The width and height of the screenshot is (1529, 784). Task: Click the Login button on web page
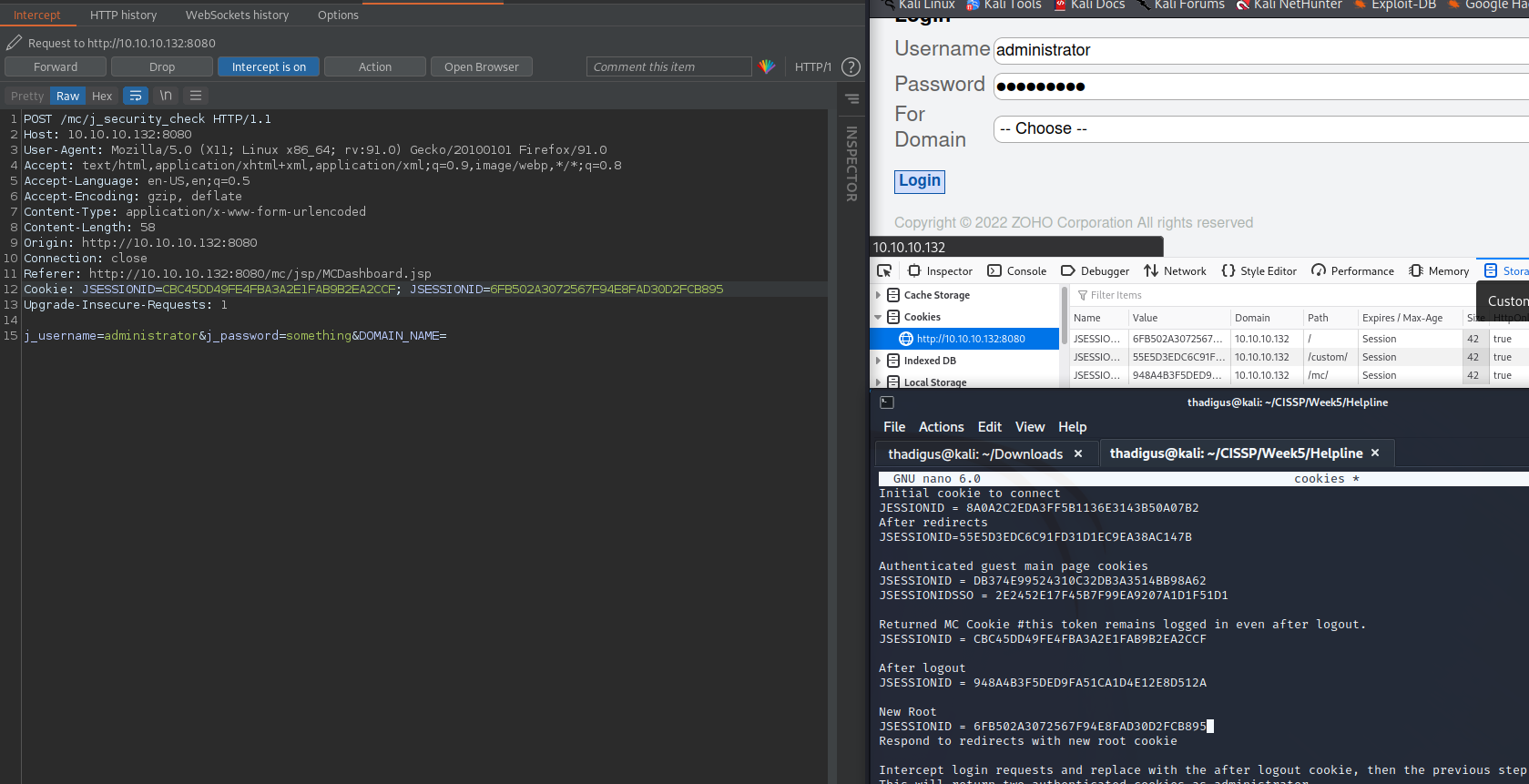pyautogui.click(x=920, y=181)
